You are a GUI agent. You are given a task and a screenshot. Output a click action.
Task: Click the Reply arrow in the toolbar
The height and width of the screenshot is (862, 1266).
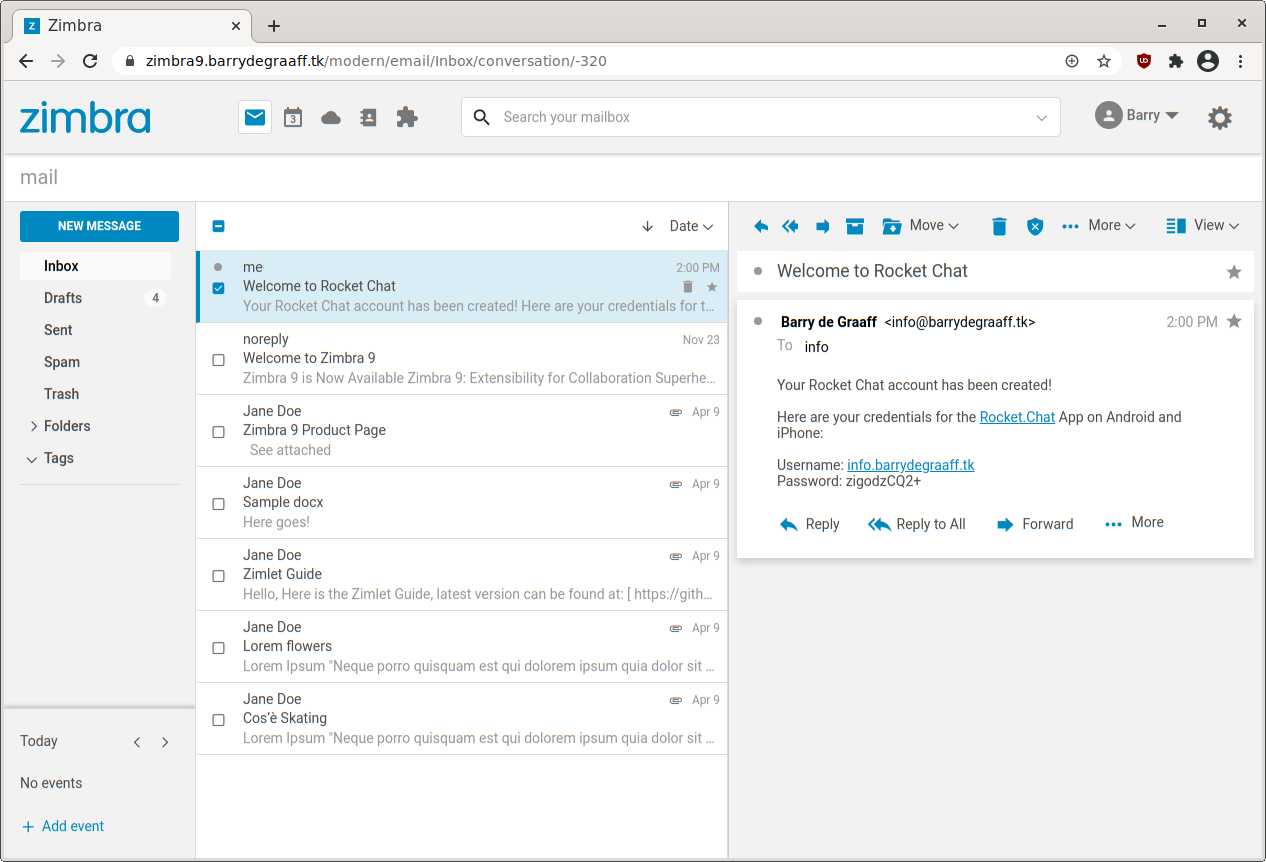click(761, 226)
